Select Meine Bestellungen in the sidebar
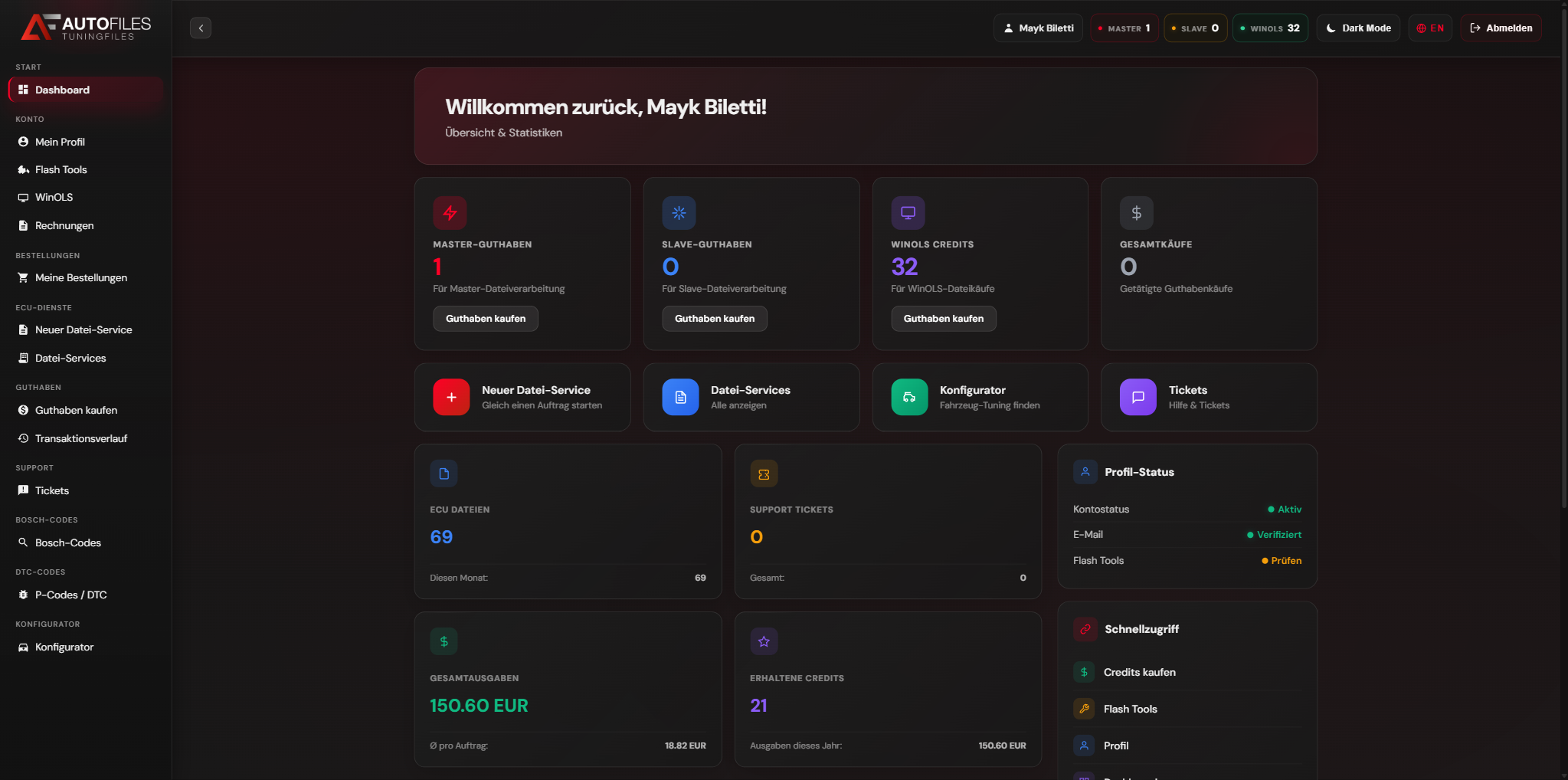The width and height of the screenshot is (1568, 780). (80, 277)
